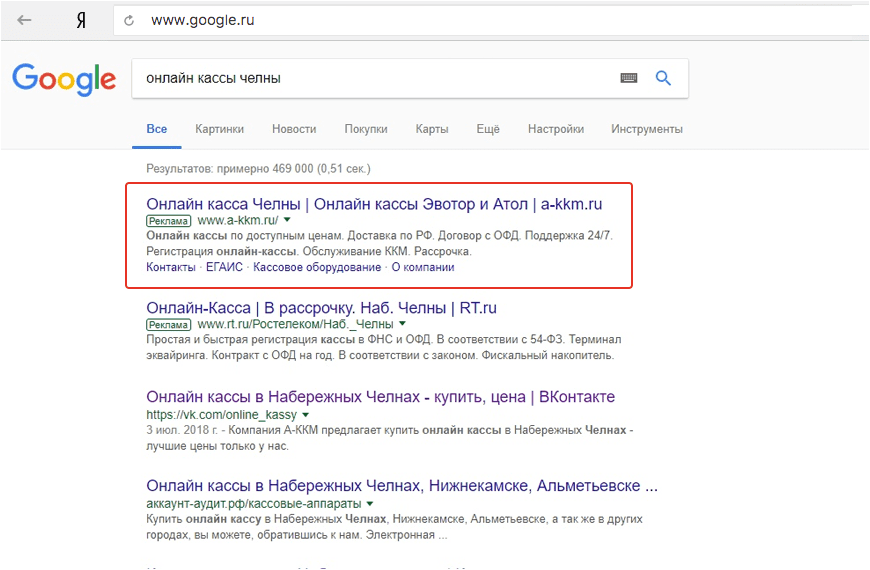Open the a-kkm.ru ad result title

(x=374, y=204)
